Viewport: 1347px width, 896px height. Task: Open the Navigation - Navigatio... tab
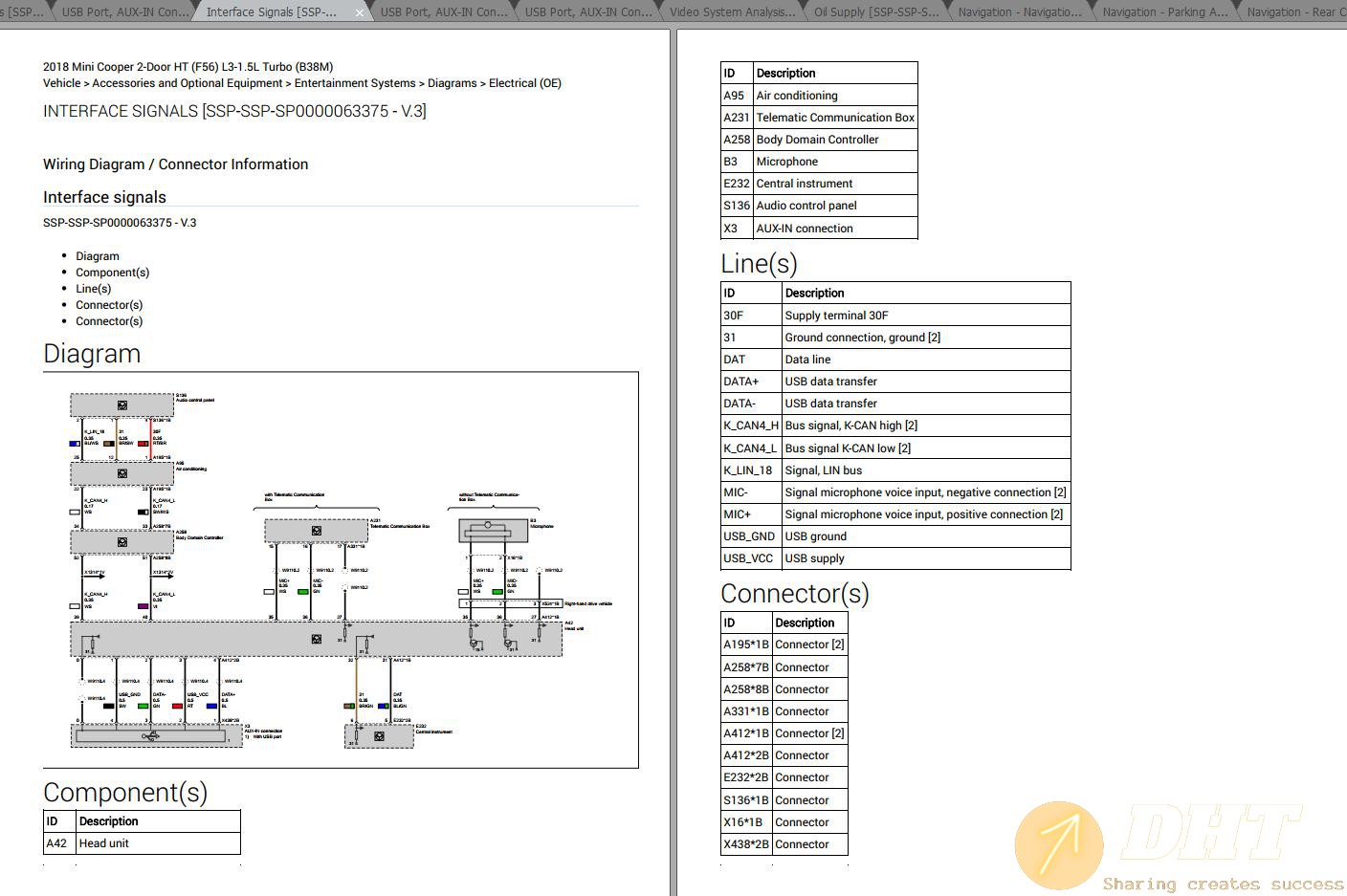point(1019,12)
